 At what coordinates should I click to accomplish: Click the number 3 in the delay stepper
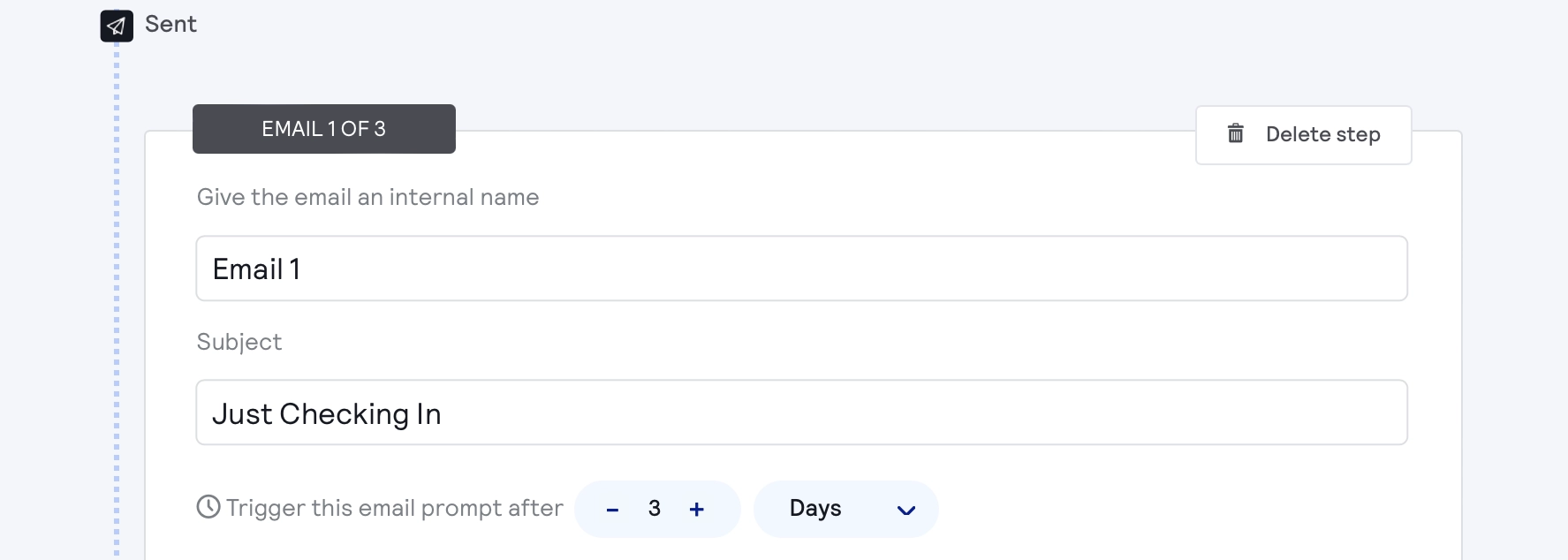(655, 509)
